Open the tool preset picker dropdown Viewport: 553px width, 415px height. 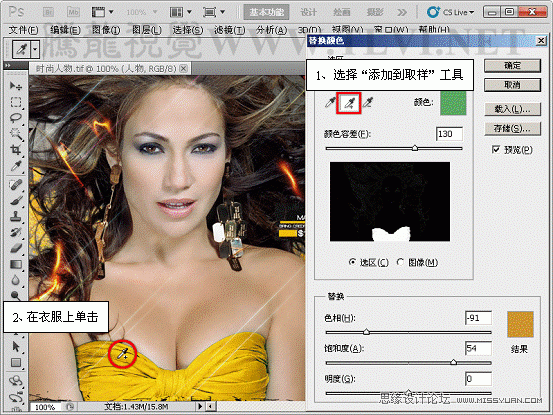(x=35, y=49)
